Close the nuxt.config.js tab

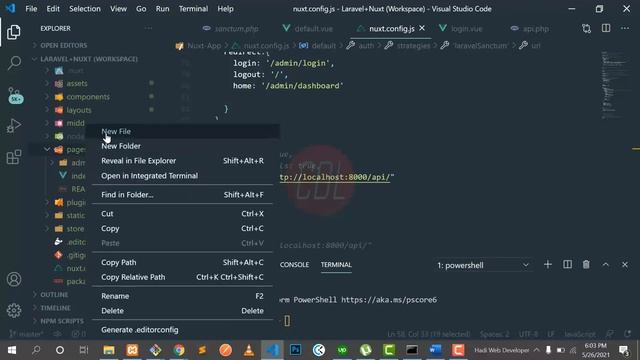point(422,28)
